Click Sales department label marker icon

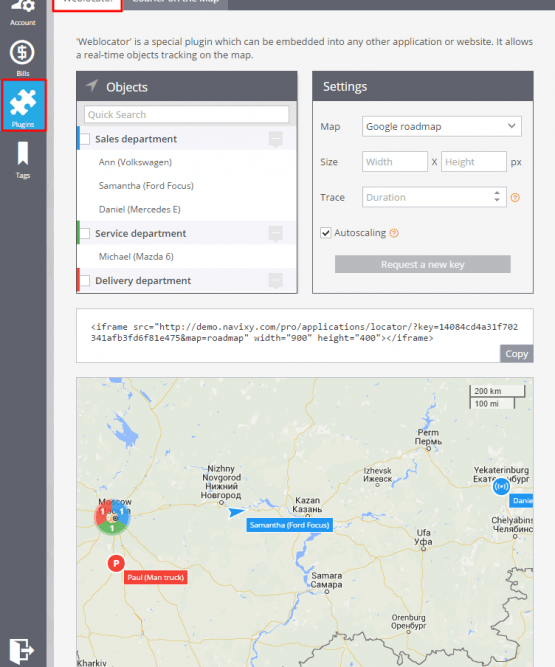[276, 140]
